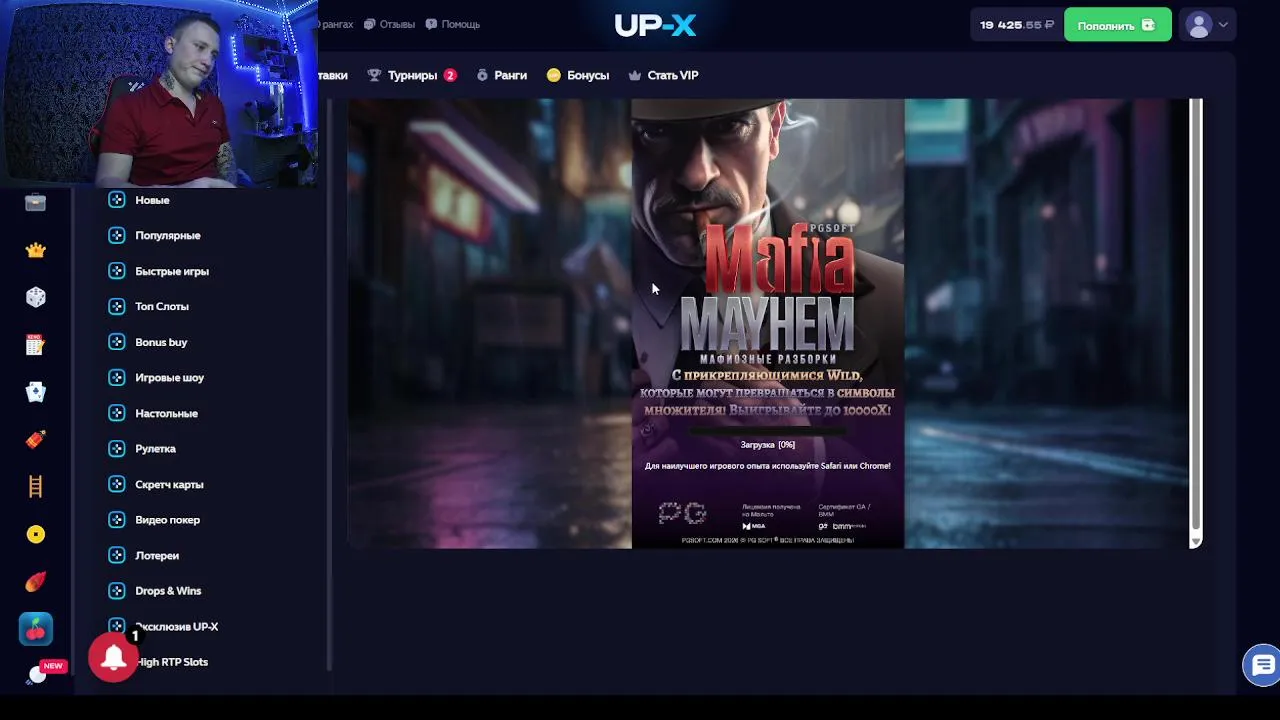Click the Загрузка [0%] text
Viewport: 1280px width, 720px height.
[x=768, y=445]
